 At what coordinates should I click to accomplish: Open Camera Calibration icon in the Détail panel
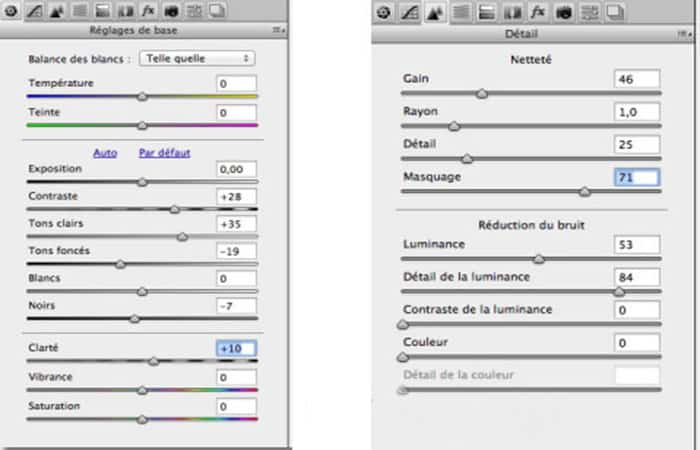click(564, 12)
